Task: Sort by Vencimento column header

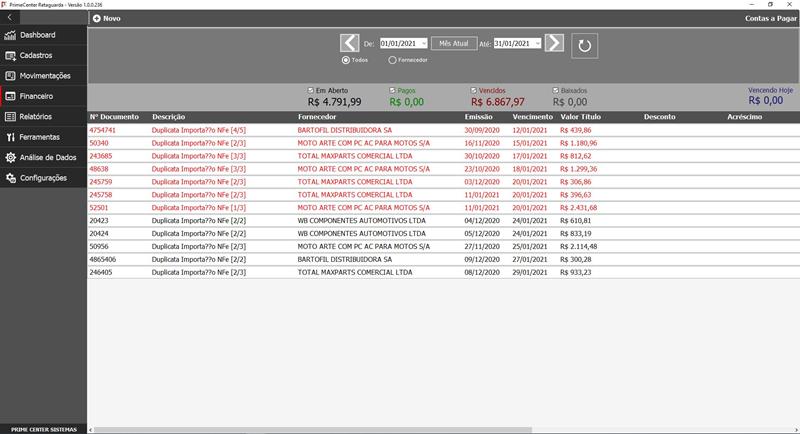Action: pyautogui.click(x=533, y=117)
